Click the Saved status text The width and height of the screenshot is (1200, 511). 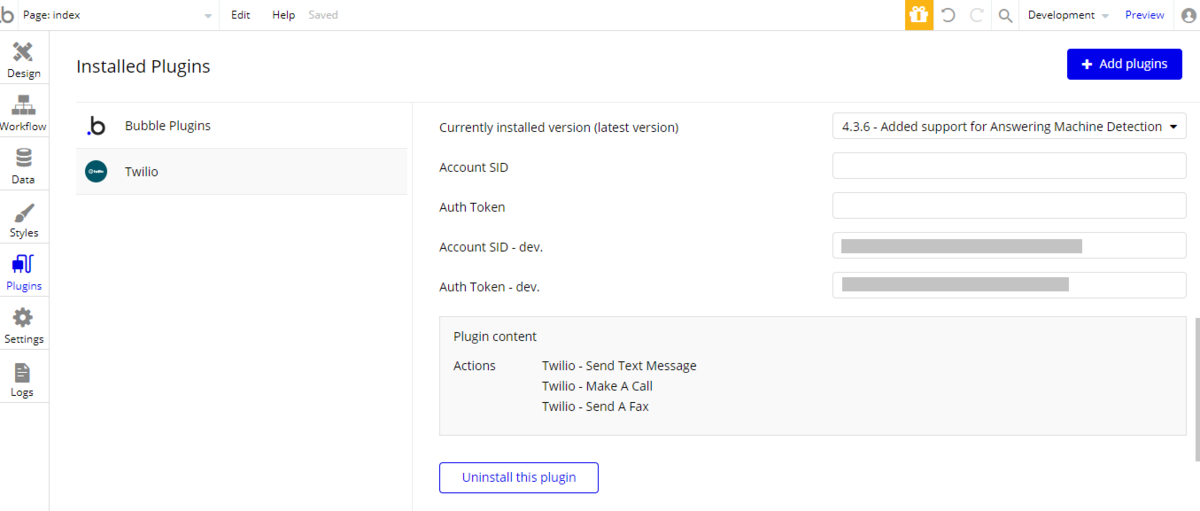click(323, 15)
